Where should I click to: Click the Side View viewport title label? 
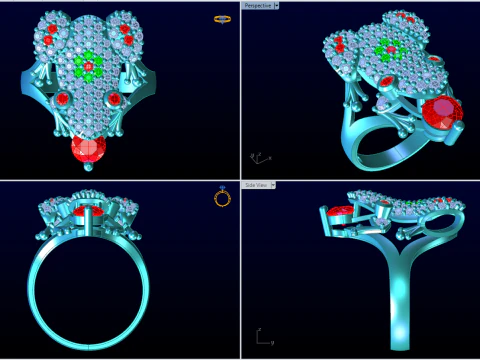[x=256, y=185]
